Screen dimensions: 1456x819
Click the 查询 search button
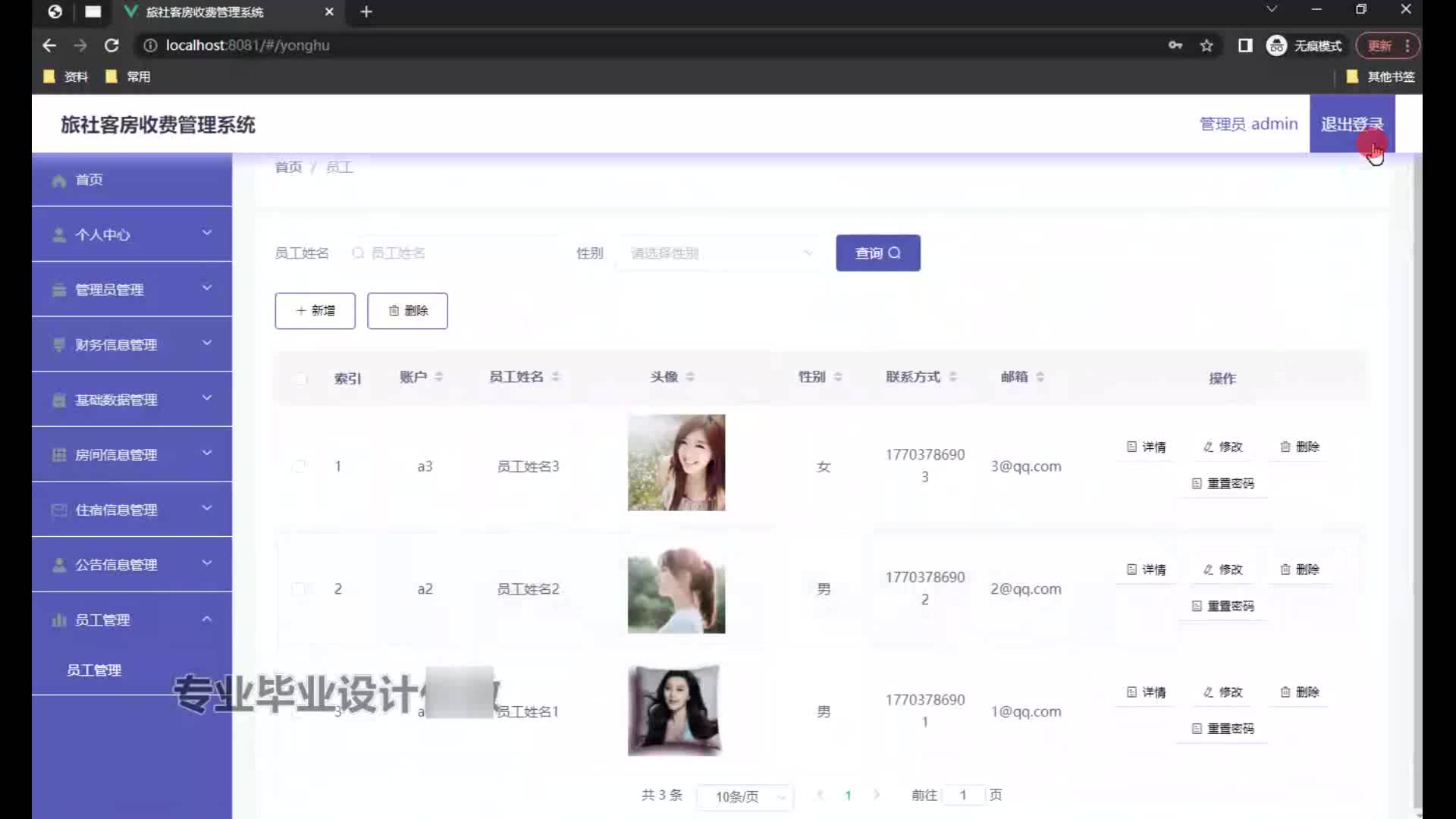[x=877, y=253]
